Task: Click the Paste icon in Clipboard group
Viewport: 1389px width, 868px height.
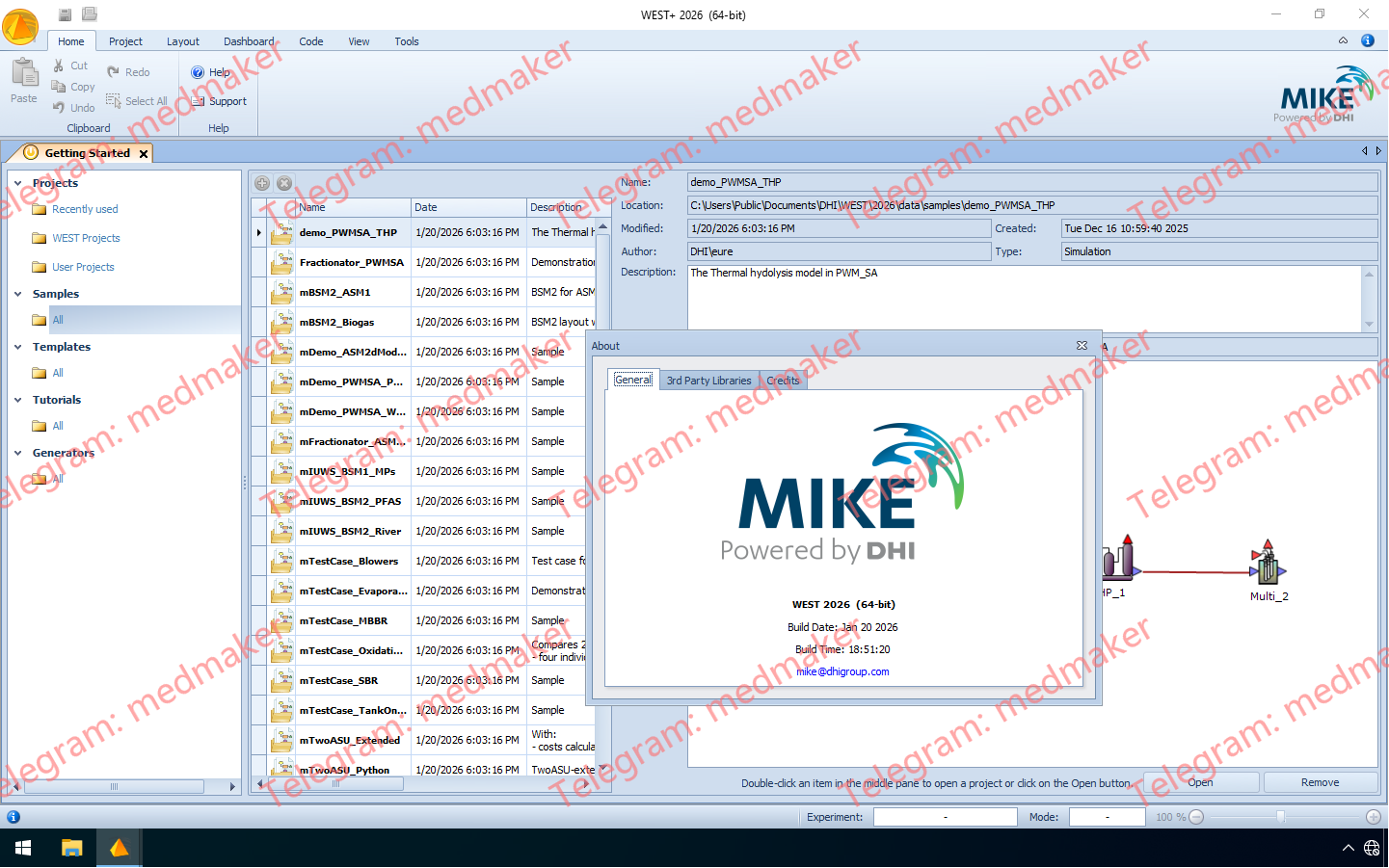Action: coord(24,74)
